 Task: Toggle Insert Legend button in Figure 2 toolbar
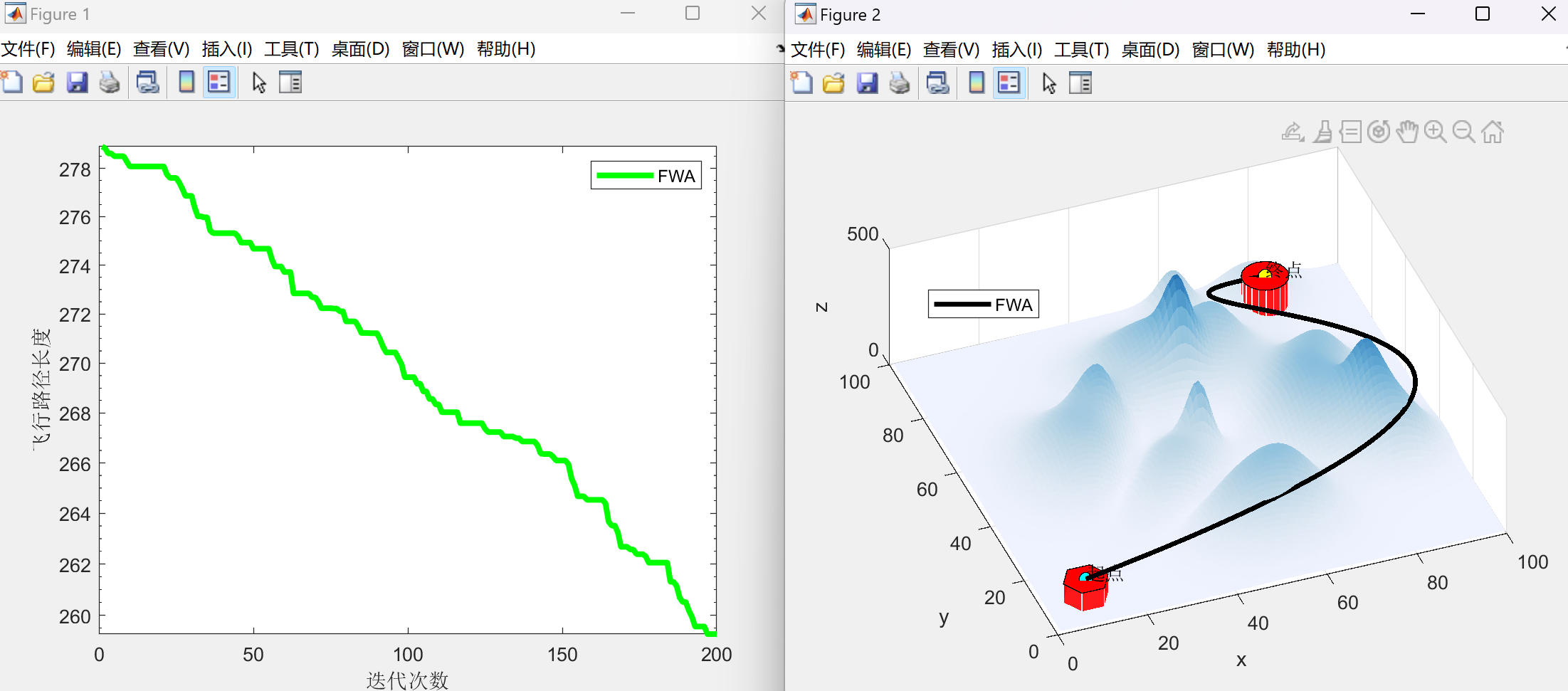click(x=1009, y=83)
